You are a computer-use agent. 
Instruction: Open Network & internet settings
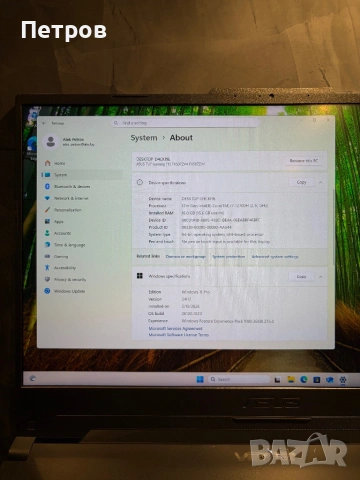(x=71, y=198)
